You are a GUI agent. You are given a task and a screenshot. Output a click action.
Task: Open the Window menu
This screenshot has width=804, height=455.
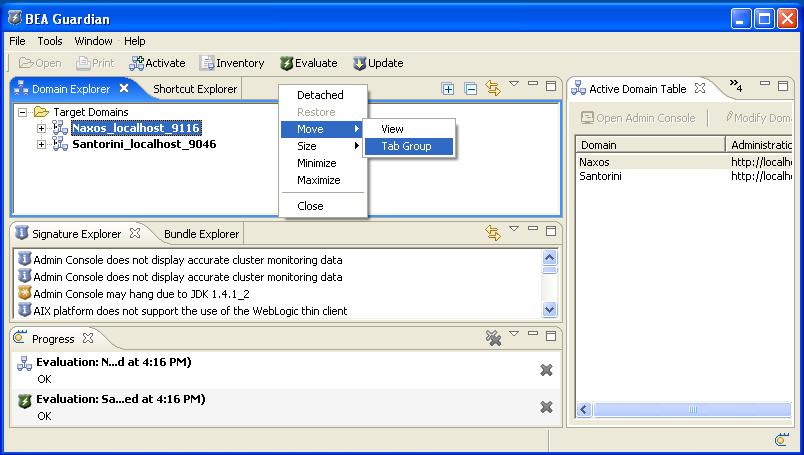point(93,41)
